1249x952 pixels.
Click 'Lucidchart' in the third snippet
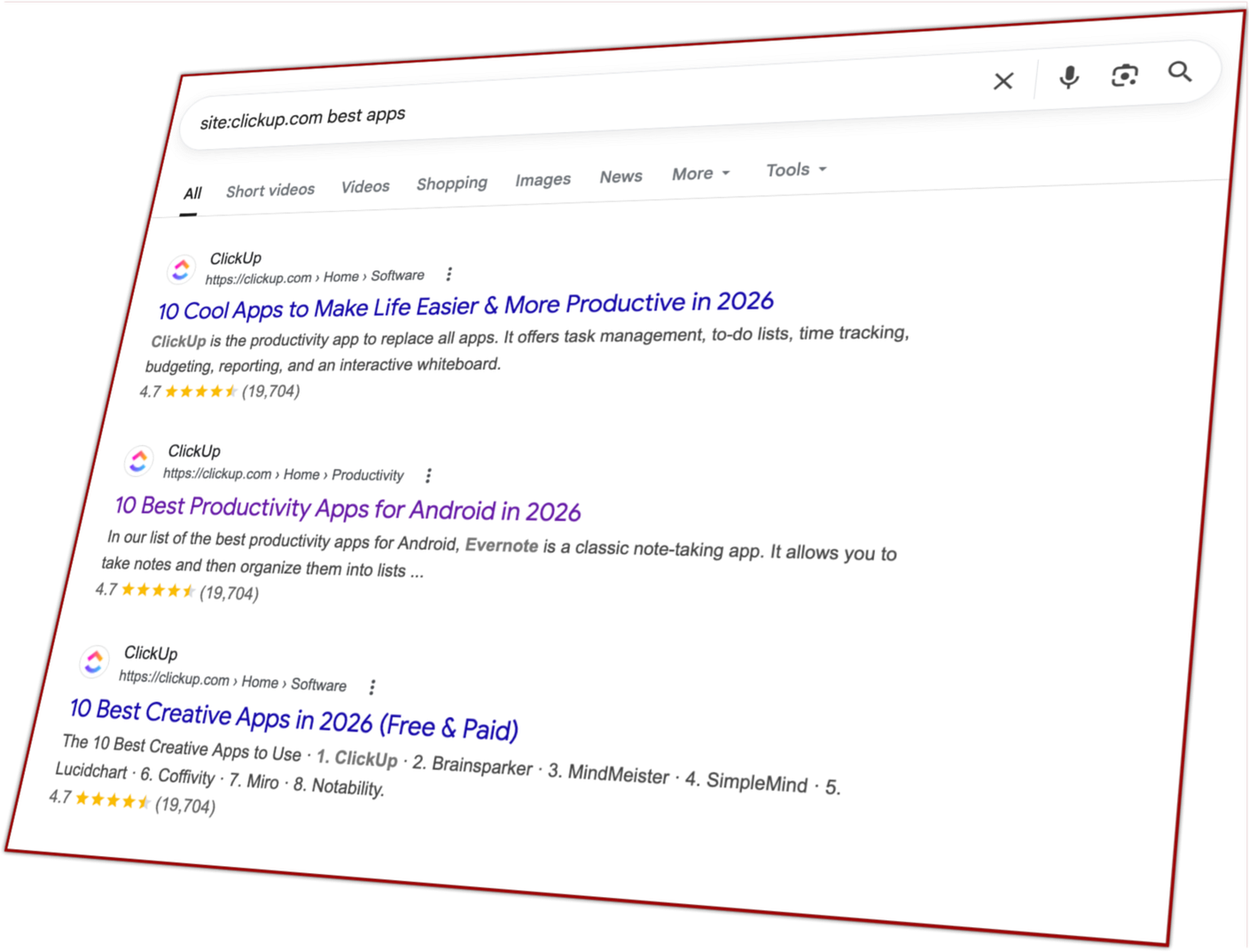(92, 771)
